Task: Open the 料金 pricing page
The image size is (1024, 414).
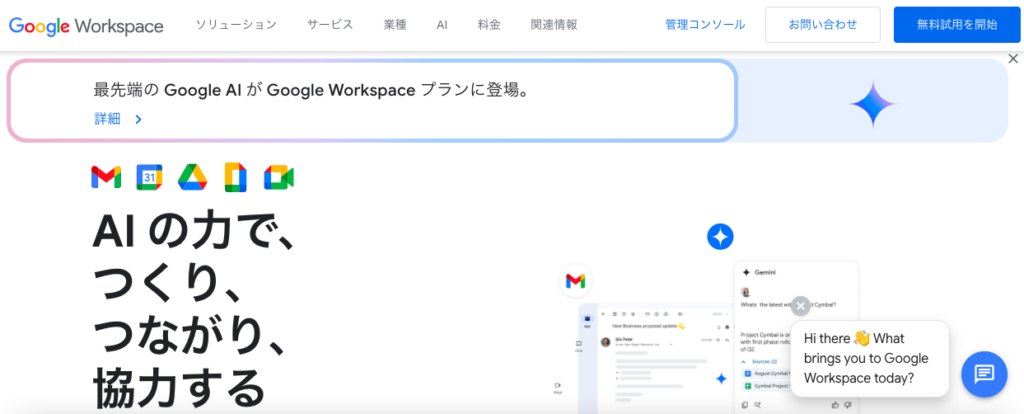Action: (x=489, y=25)
